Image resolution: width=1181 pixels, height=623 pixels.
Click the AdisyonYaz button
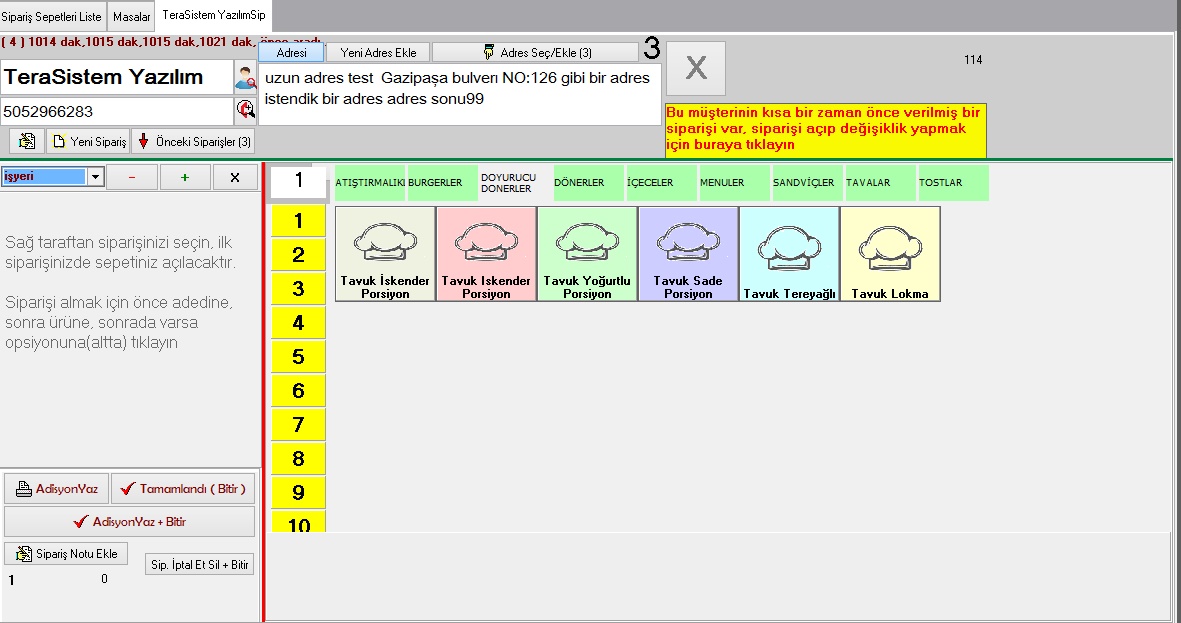click(x=56, y=488)
